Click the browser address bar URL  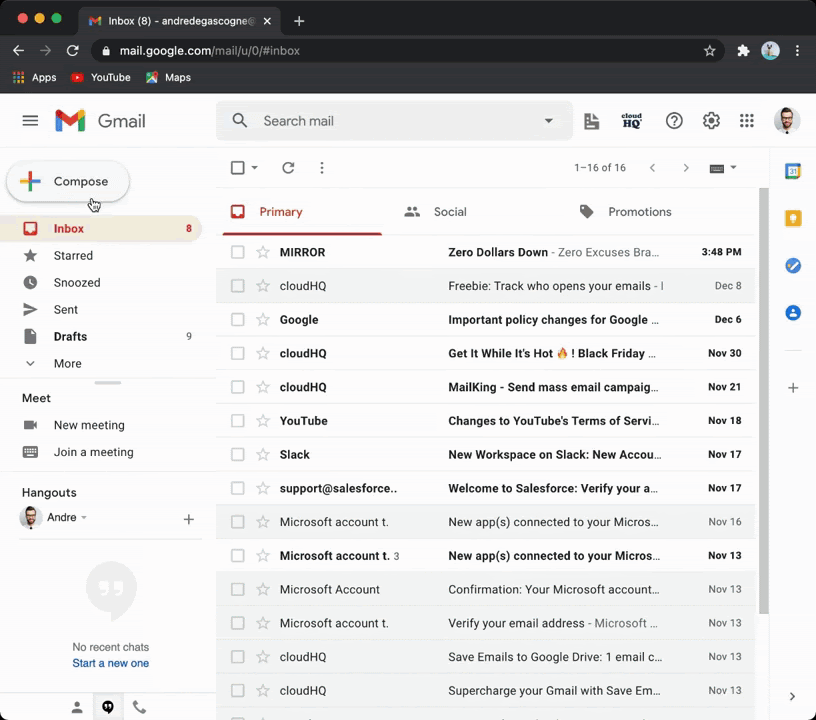coord(210,50)
